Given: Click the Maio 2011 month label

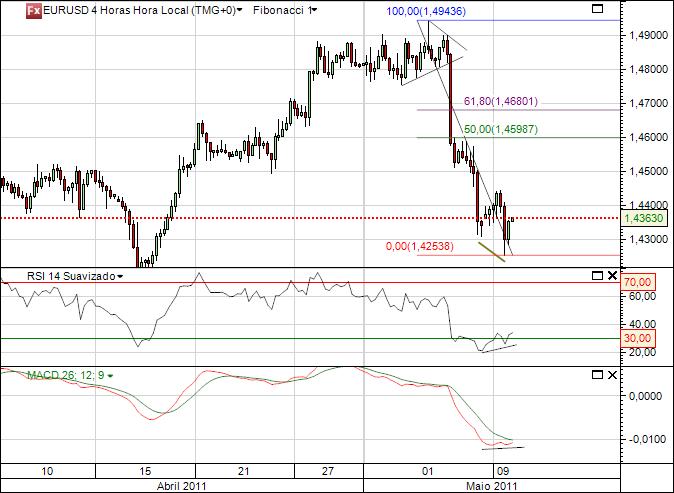Looking at the screenshot, I should pyautogui.click(x=492, y=486).
